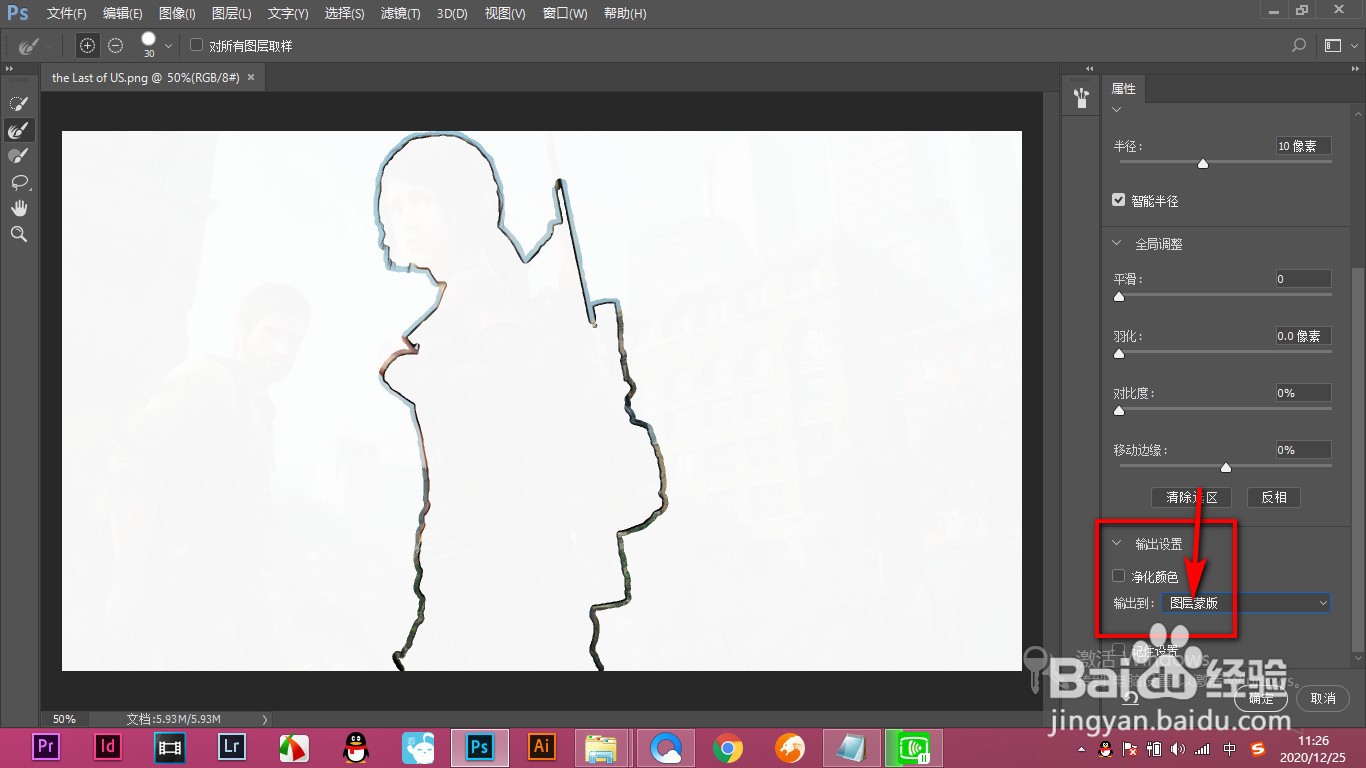The width and height of the screenshot is (1366, 768).
Task: Click the 平滑 slider handle
Action: 1119,296
